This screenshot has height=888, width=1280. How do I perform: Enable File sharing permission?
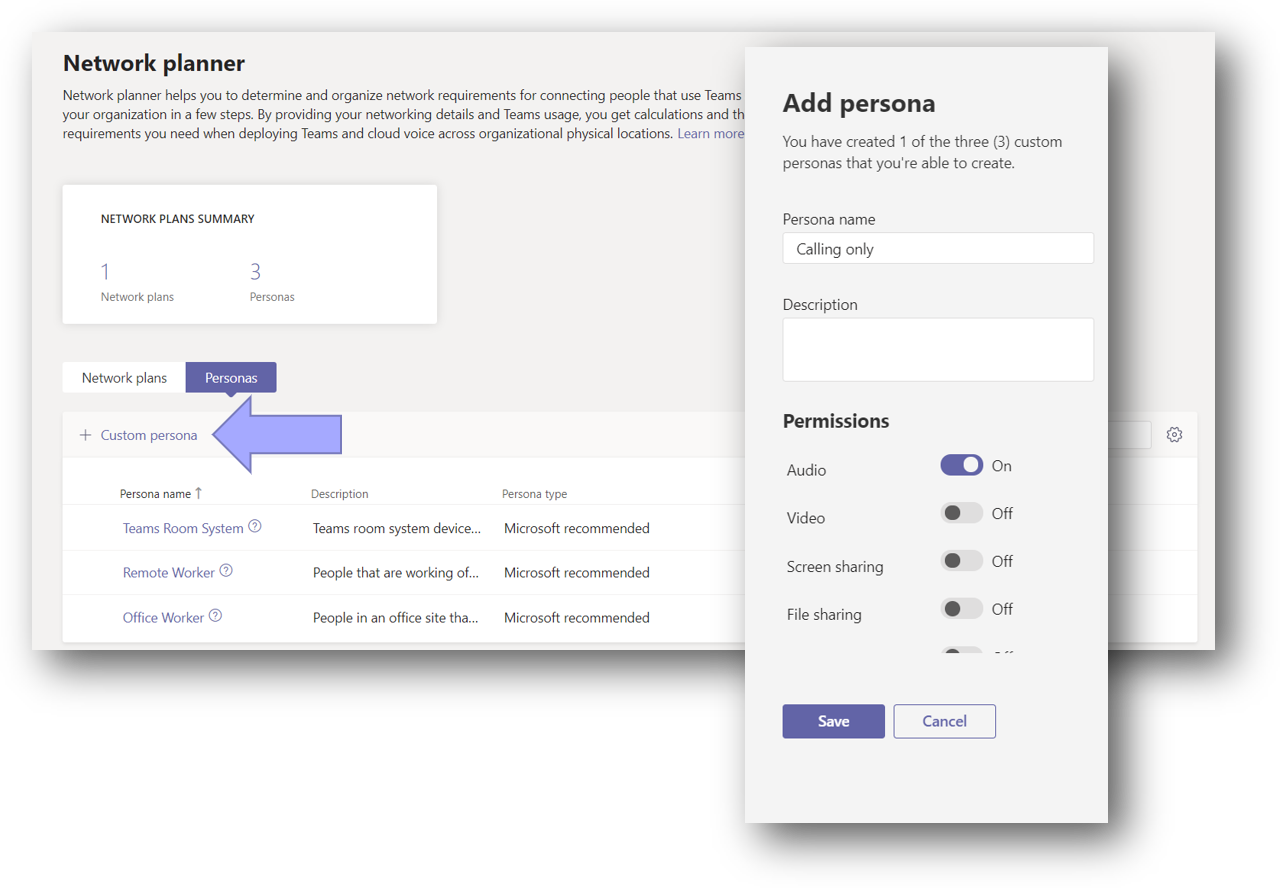point(961,608)
